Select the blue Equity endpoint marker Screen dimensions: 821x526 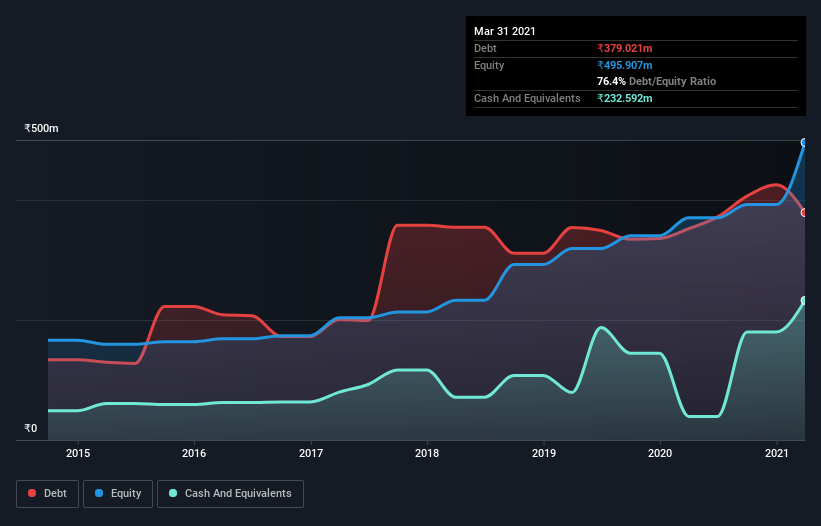804,142
